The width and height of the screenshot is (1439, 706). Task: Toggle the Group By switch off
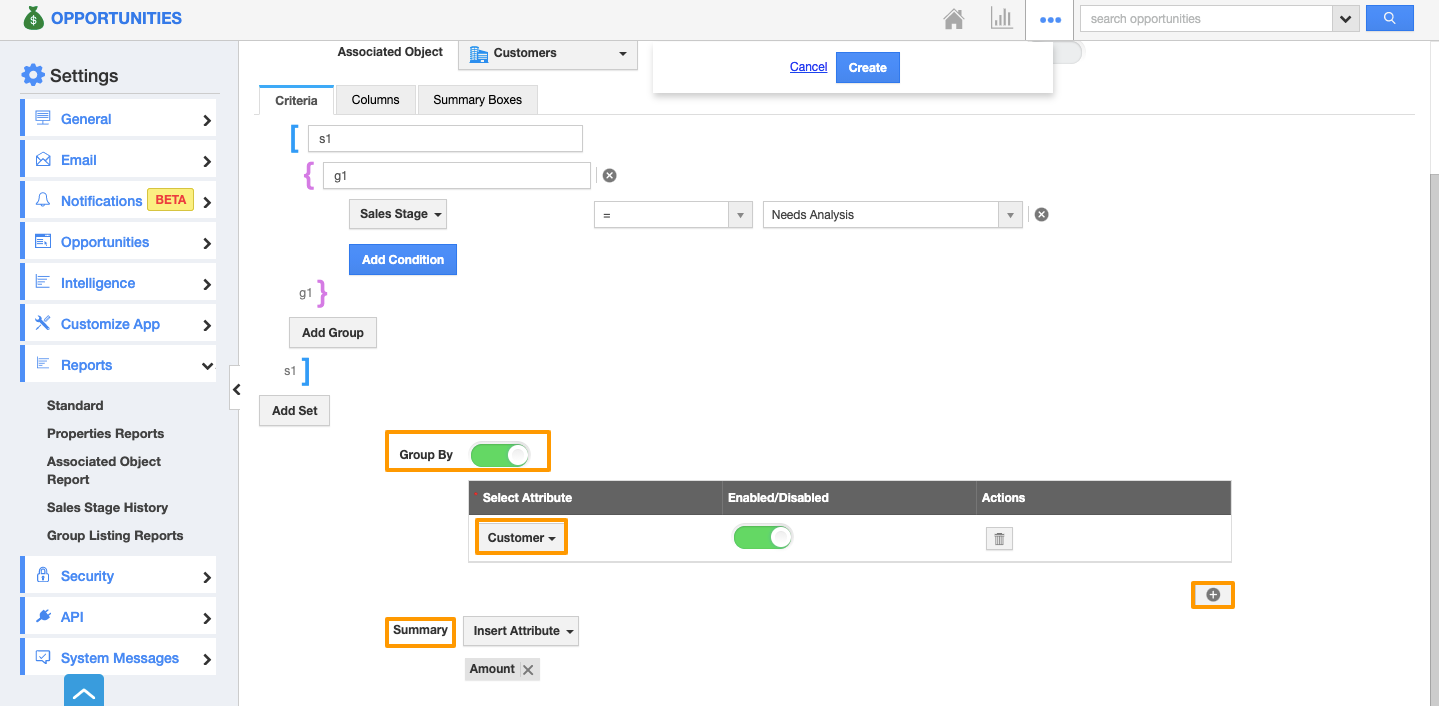[499, 455]
